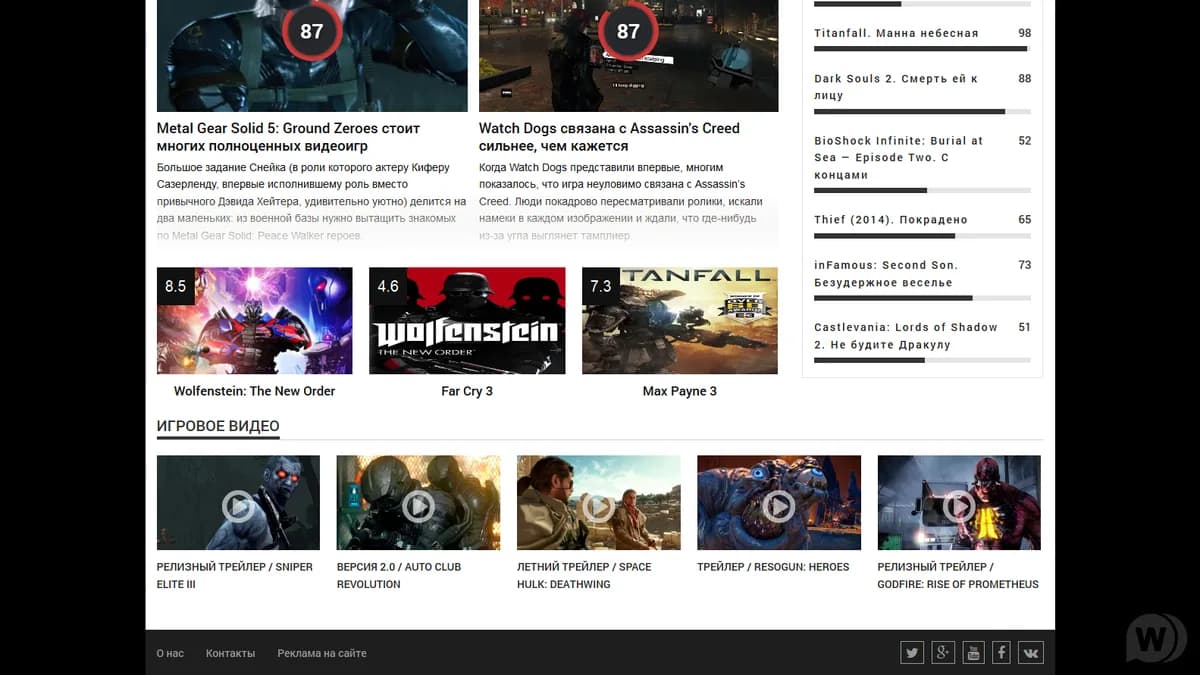Open 'Titanfall. Манна небесная' review

pyautogui.click(x=896, y=33)
